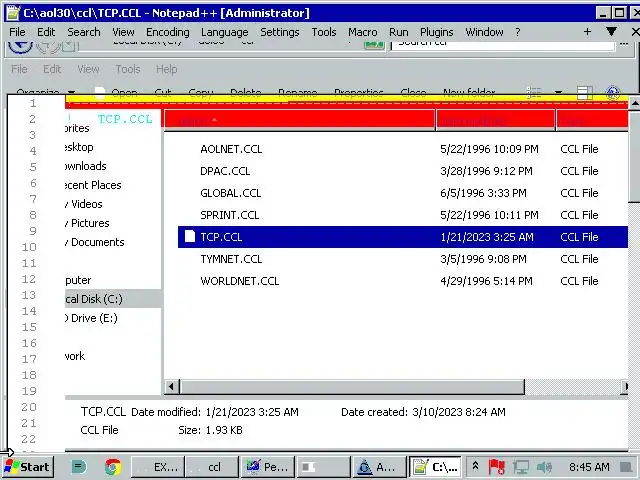Open the Encoding menu

tap(168, 32)
